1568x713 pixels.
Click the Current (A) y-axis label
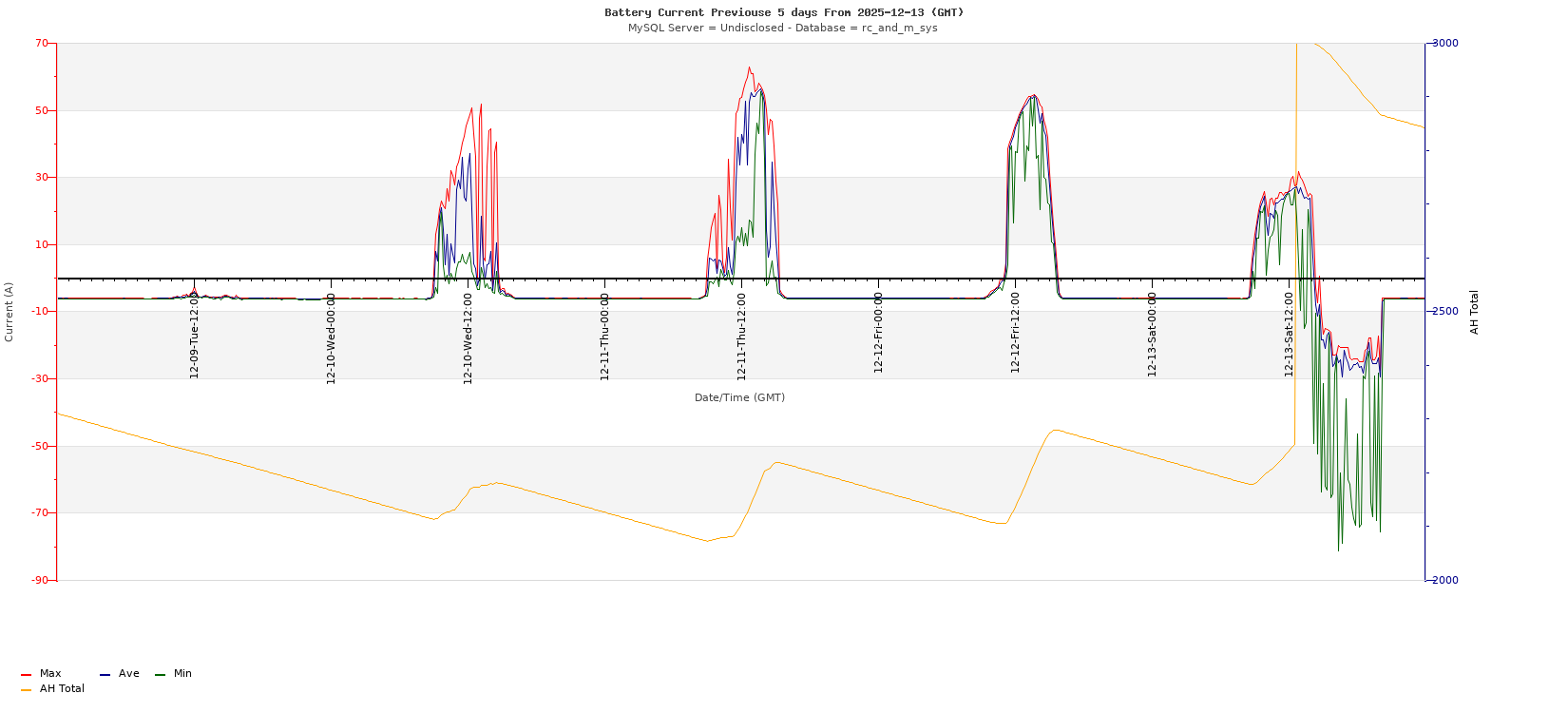coord(10,312)
